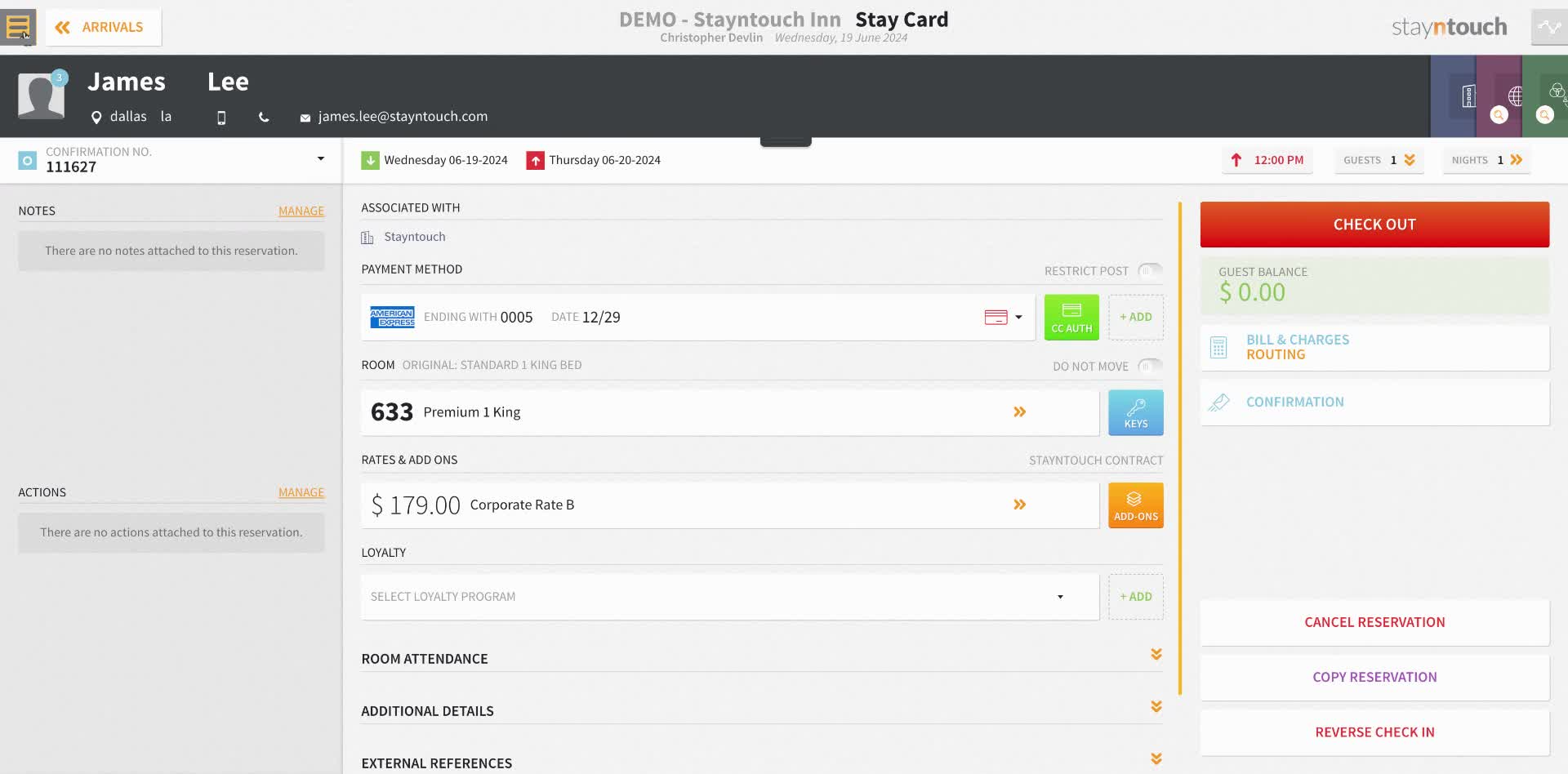Click the CC Auth button
The width and height of the screenshot is (1568, 774).
click(1071, 317)
